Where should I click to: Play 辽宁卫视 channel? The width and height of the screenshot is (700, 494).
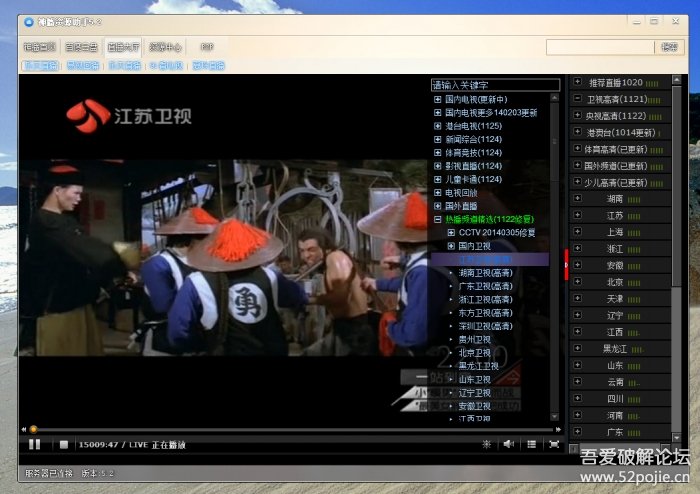[475, 393]
